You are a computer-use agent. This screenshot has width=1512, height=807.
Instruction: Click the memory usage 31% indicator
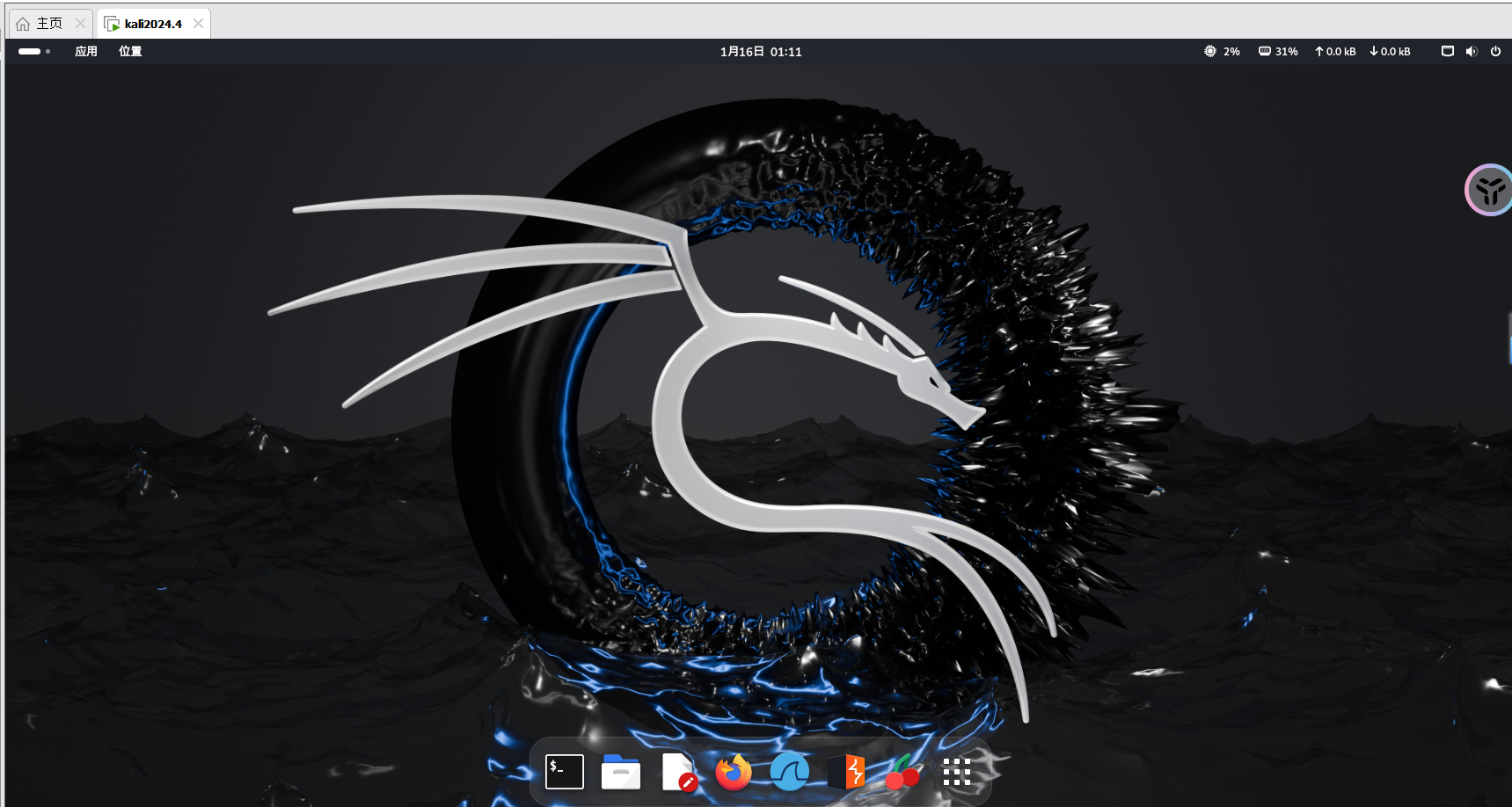[x=1278, y=51]
